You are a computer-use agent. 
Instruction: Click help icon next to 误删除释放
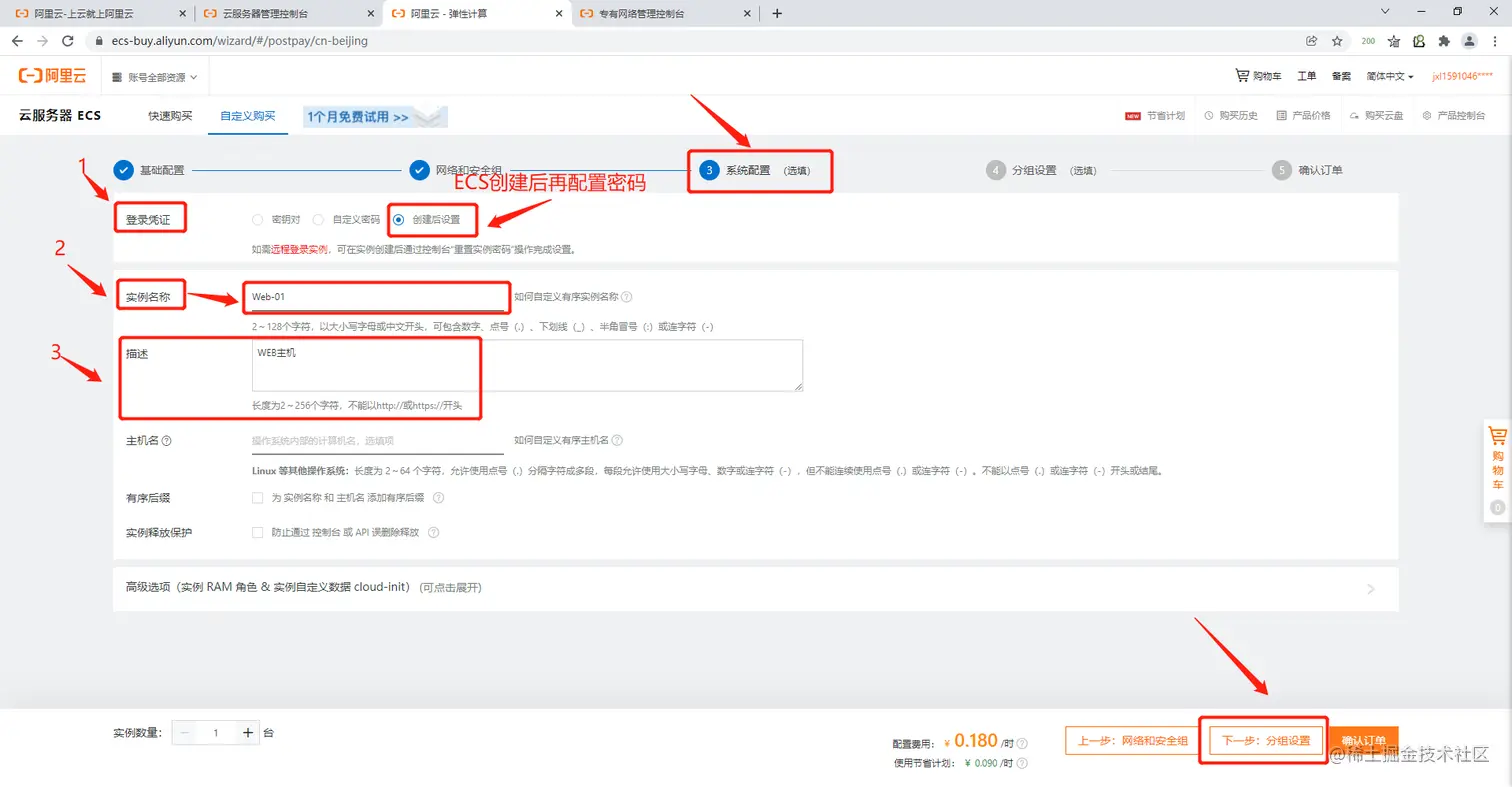pos(434,532)
